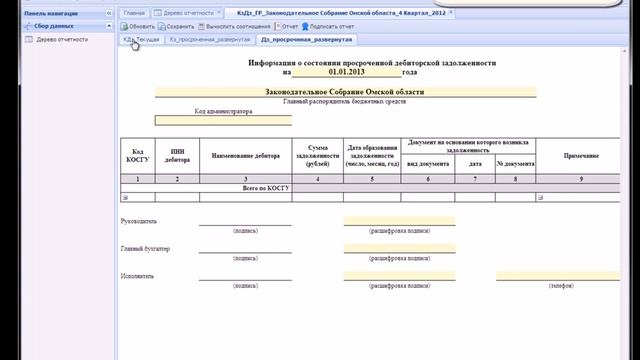This screenshot has width=640, height=360.
Task: Click the report title Информация о состоянии просроченной
Action: click(x=372, y=63)
